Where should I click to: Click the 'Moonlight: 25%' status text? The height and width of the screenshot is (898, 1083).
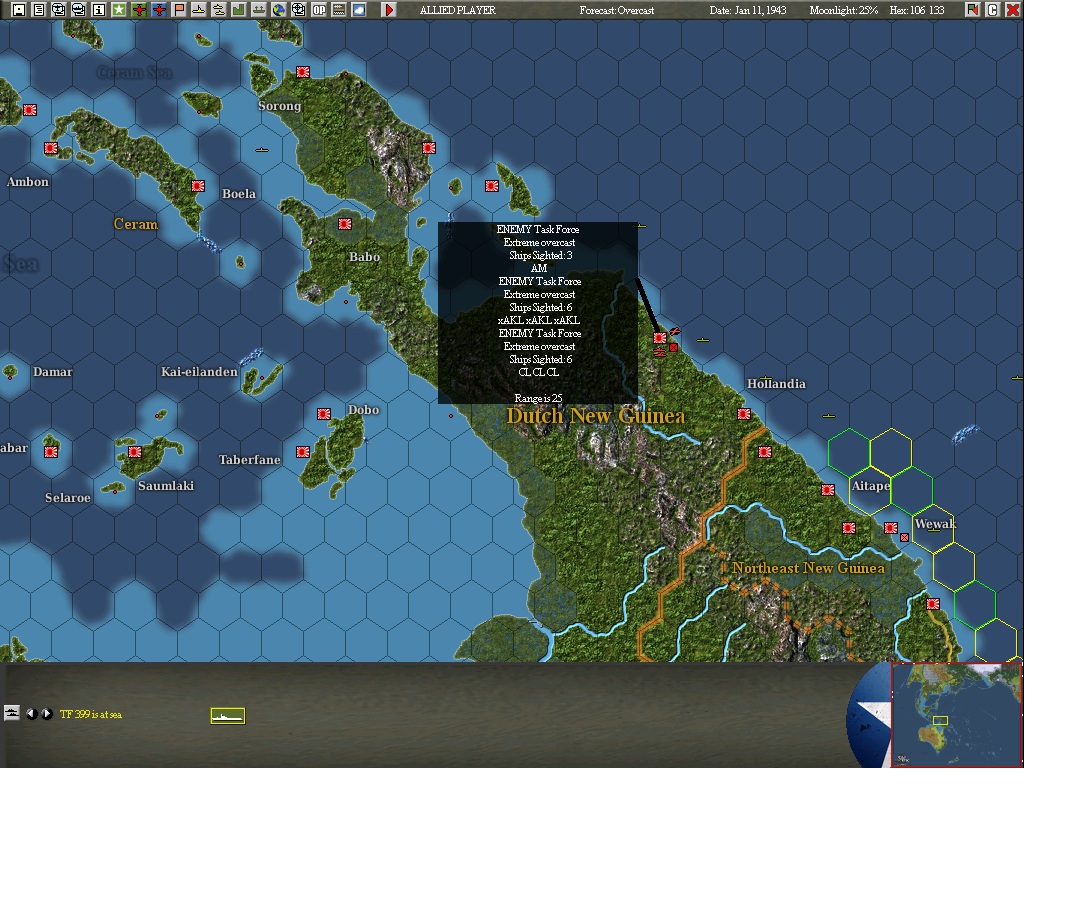point(844,10)
